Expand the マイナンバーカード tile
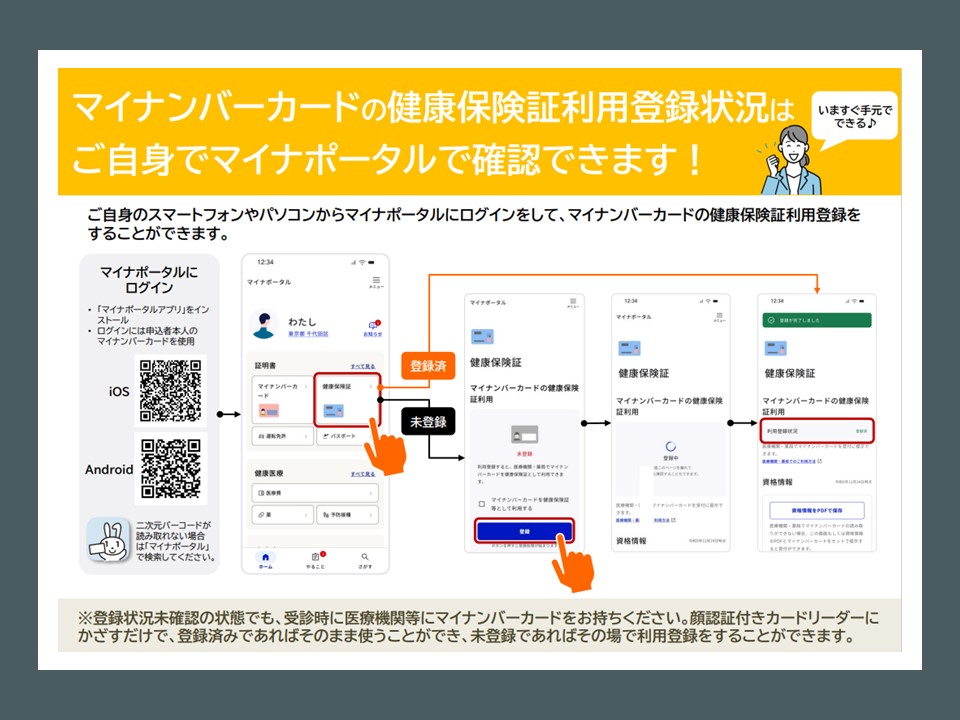The height and width of the screenshot is (720, 960). (280, 399)
